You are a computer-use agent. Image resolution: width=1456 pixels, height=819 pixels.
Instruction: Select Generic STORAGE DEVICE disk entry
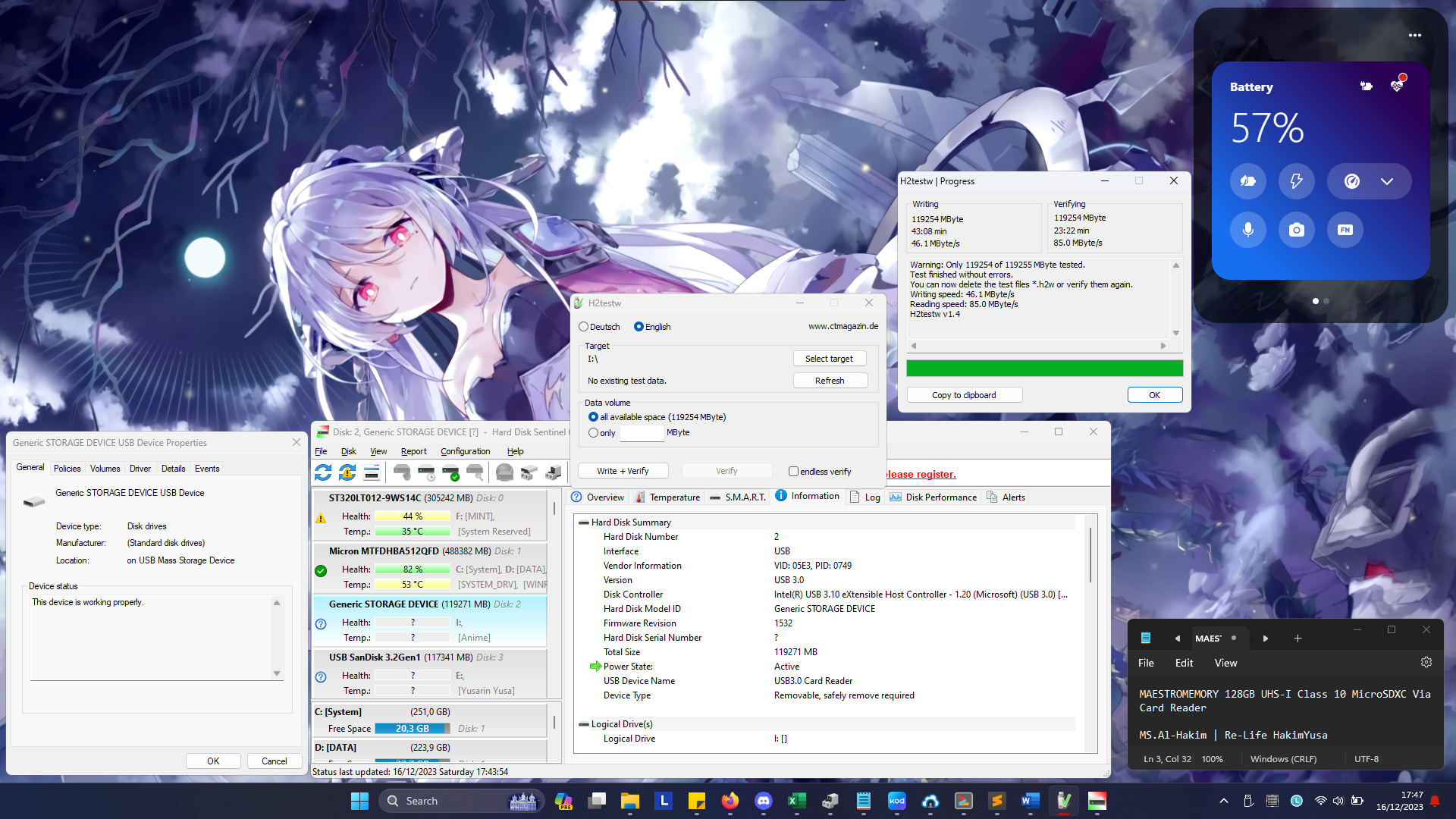click(x=430, y=620)
